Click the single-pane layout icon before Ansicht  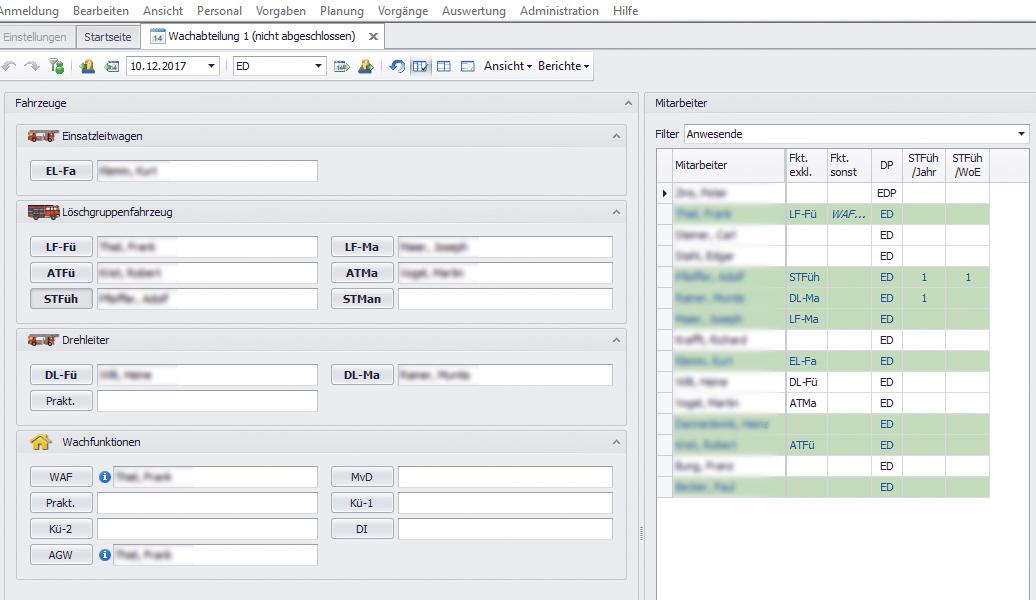point(467,66)
